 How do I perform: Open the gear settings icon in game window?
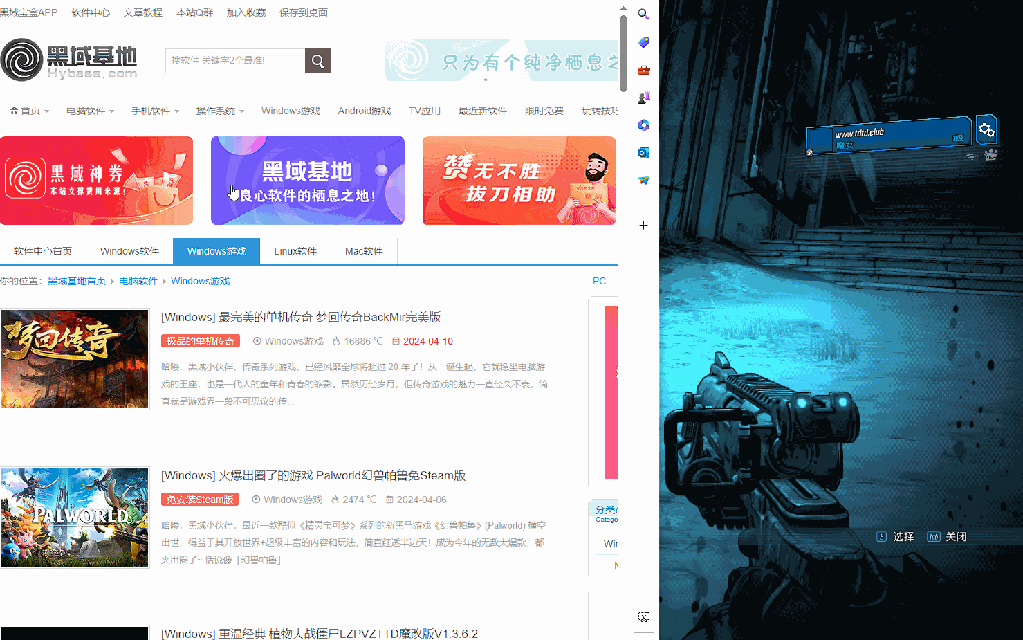986,130
